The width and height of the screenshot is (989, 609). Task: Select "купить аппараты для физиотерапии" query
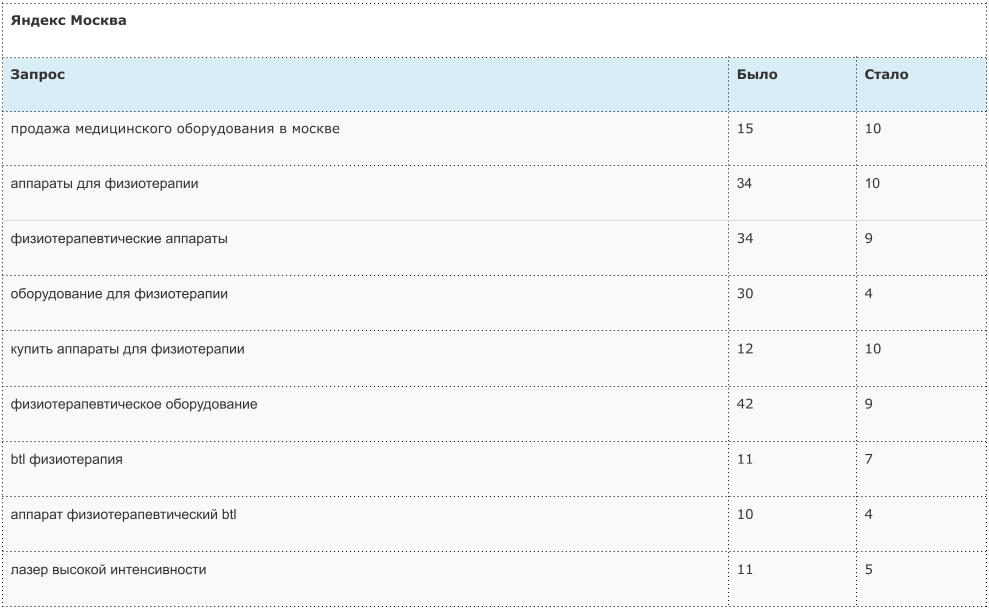[127, 349]
